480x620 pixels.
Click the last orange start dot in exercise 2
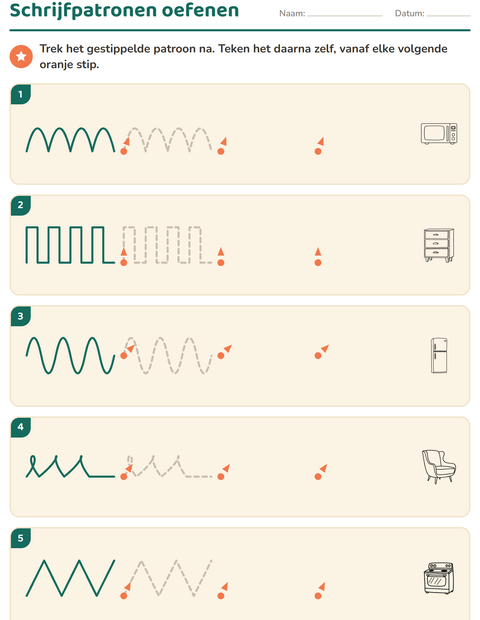[318, 262]
